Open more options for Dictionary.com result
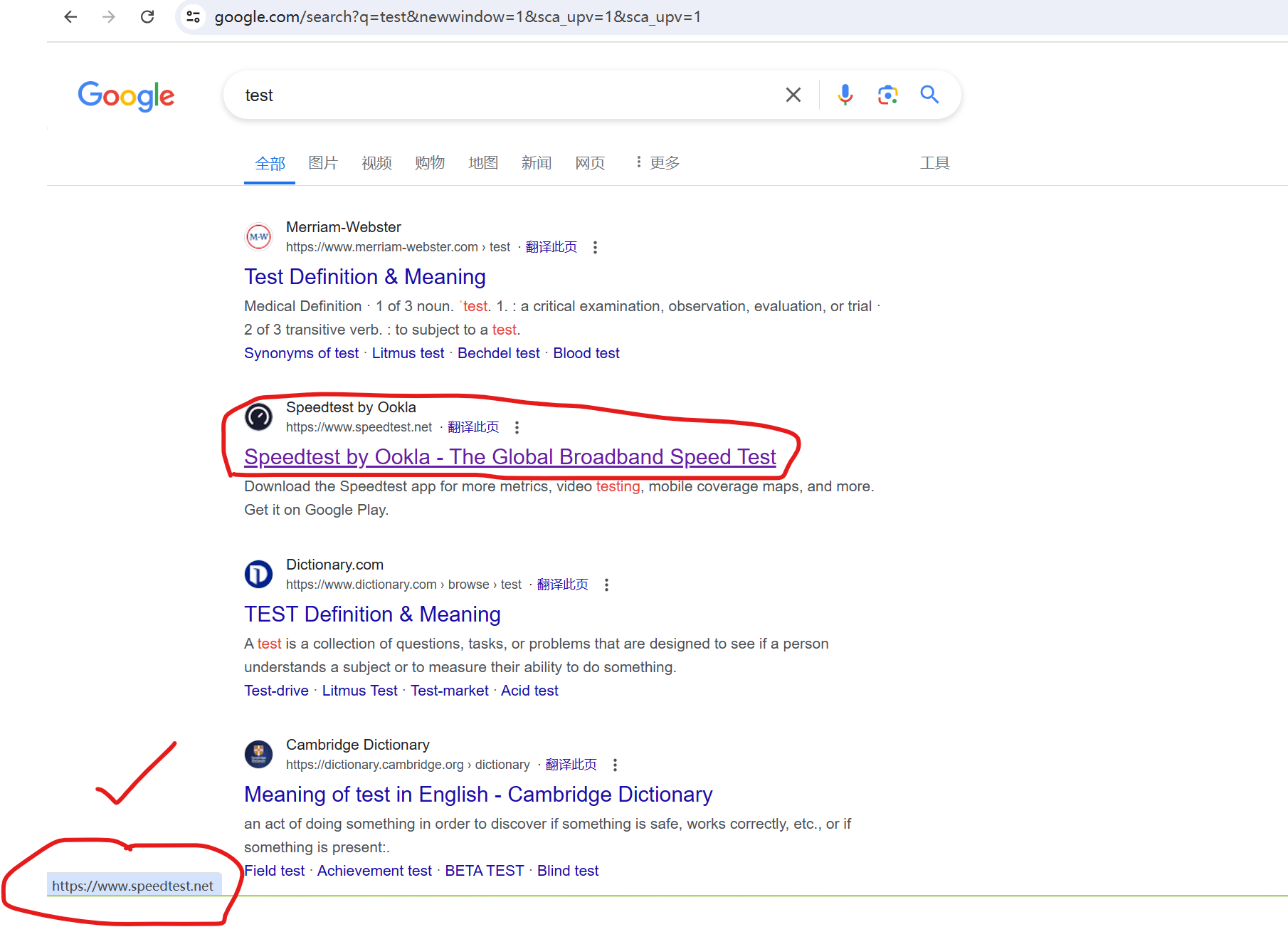The image size is (1288, 927). pyautogui.click(x=606, y=585)
